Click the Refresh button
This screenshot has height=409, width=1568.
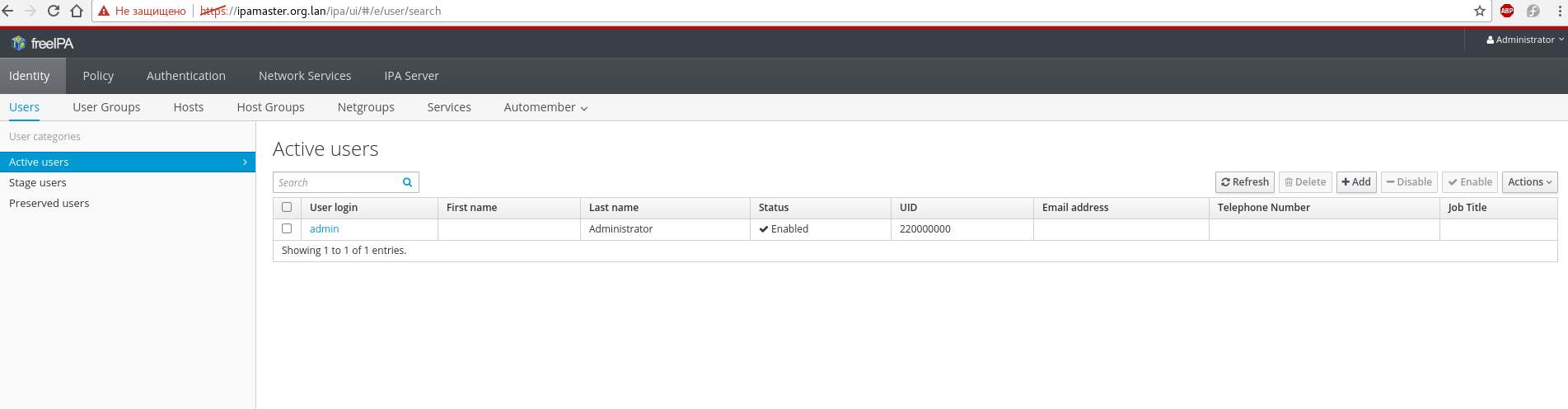(1245, 182)
